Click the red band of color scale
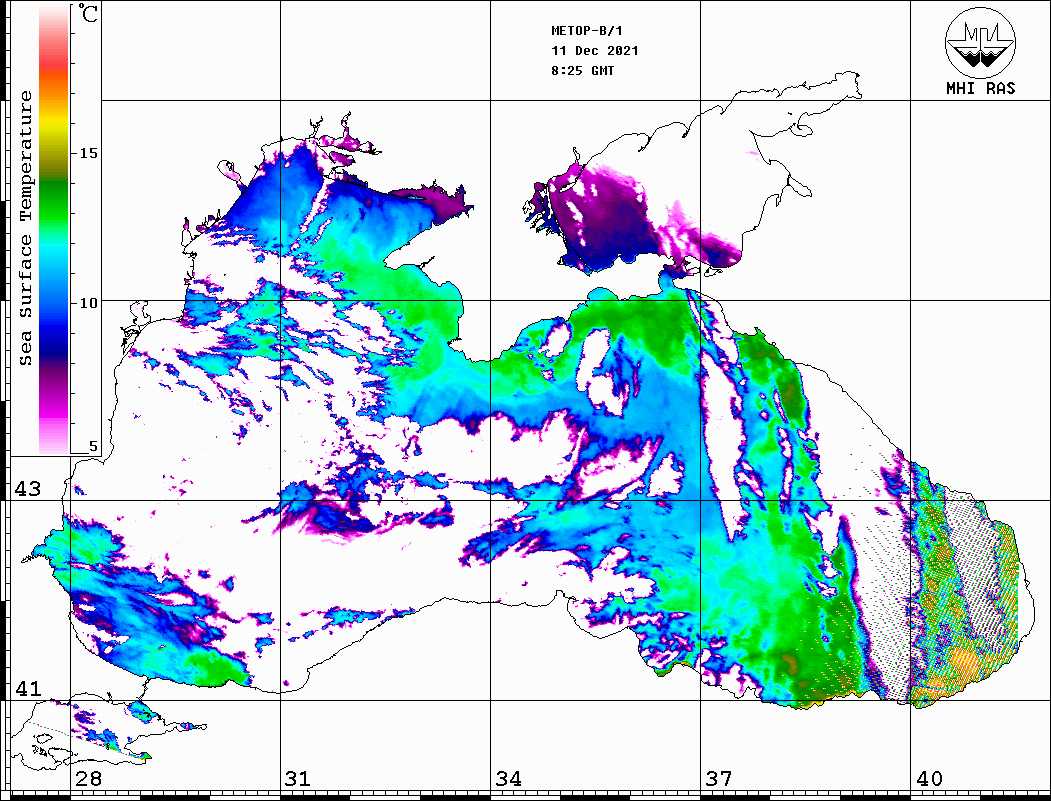1051x801 pixels. 54,62
